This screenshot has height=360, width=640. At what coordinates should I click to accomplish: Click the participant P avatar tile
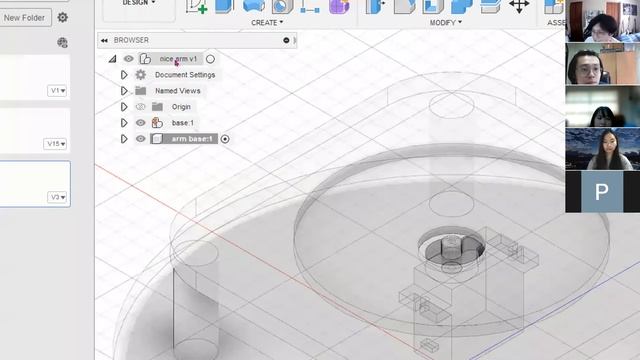pos(602,191)
